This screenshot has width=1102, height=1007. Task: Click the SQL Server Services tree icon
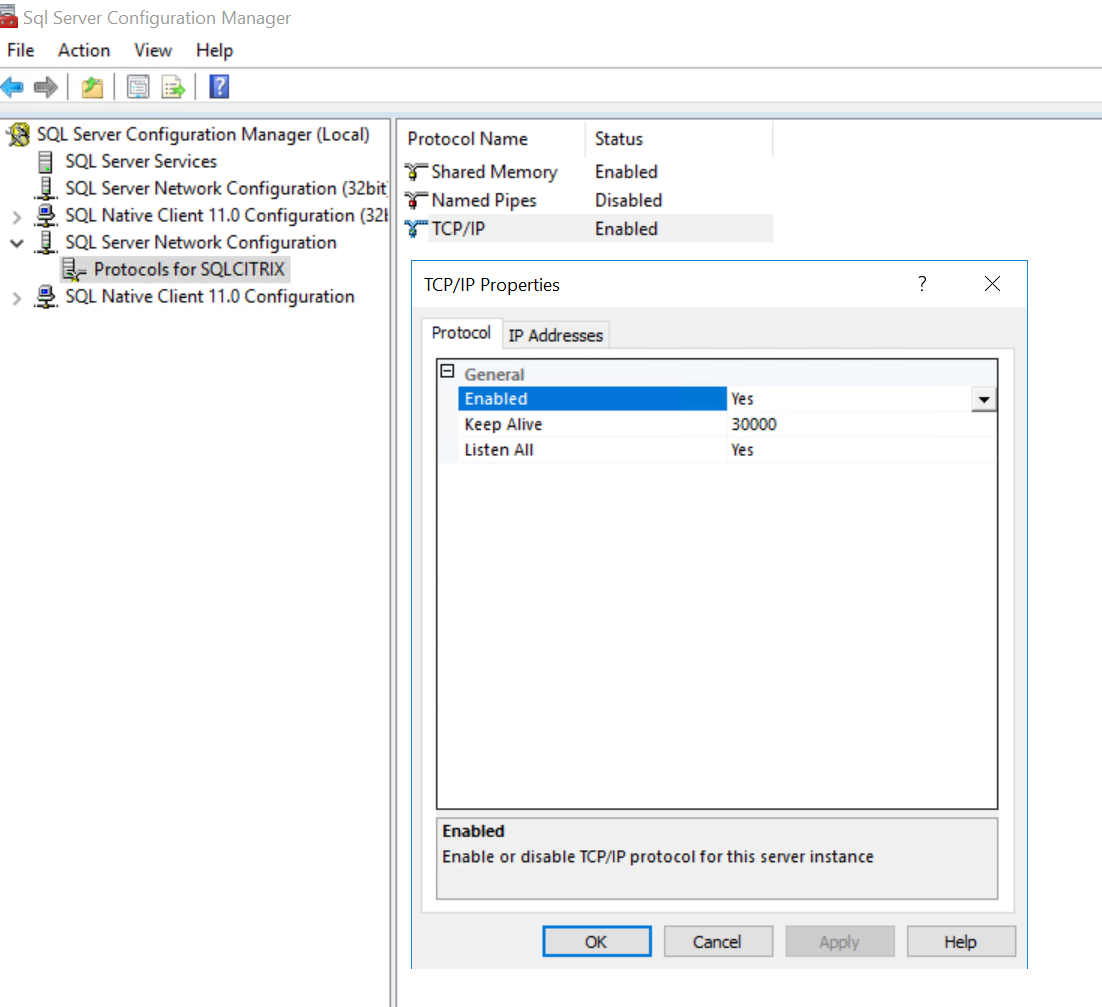click(x=45, y=162)
